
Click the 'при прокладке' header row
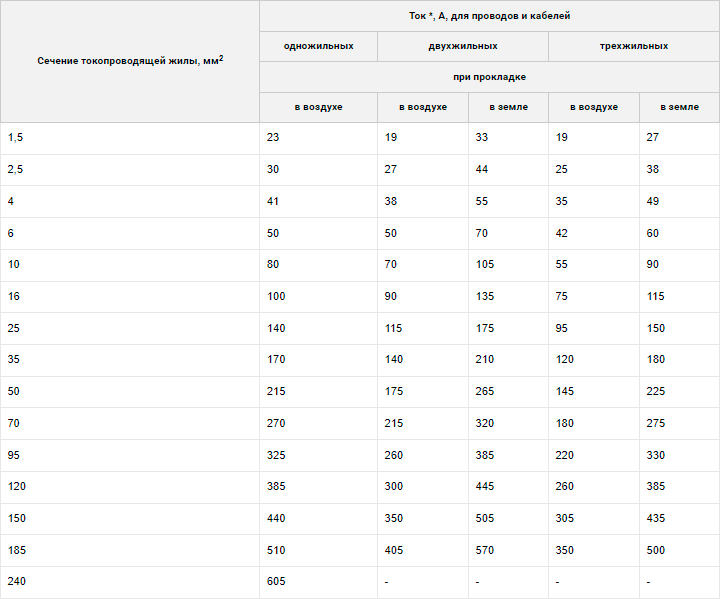click(489, 77)
